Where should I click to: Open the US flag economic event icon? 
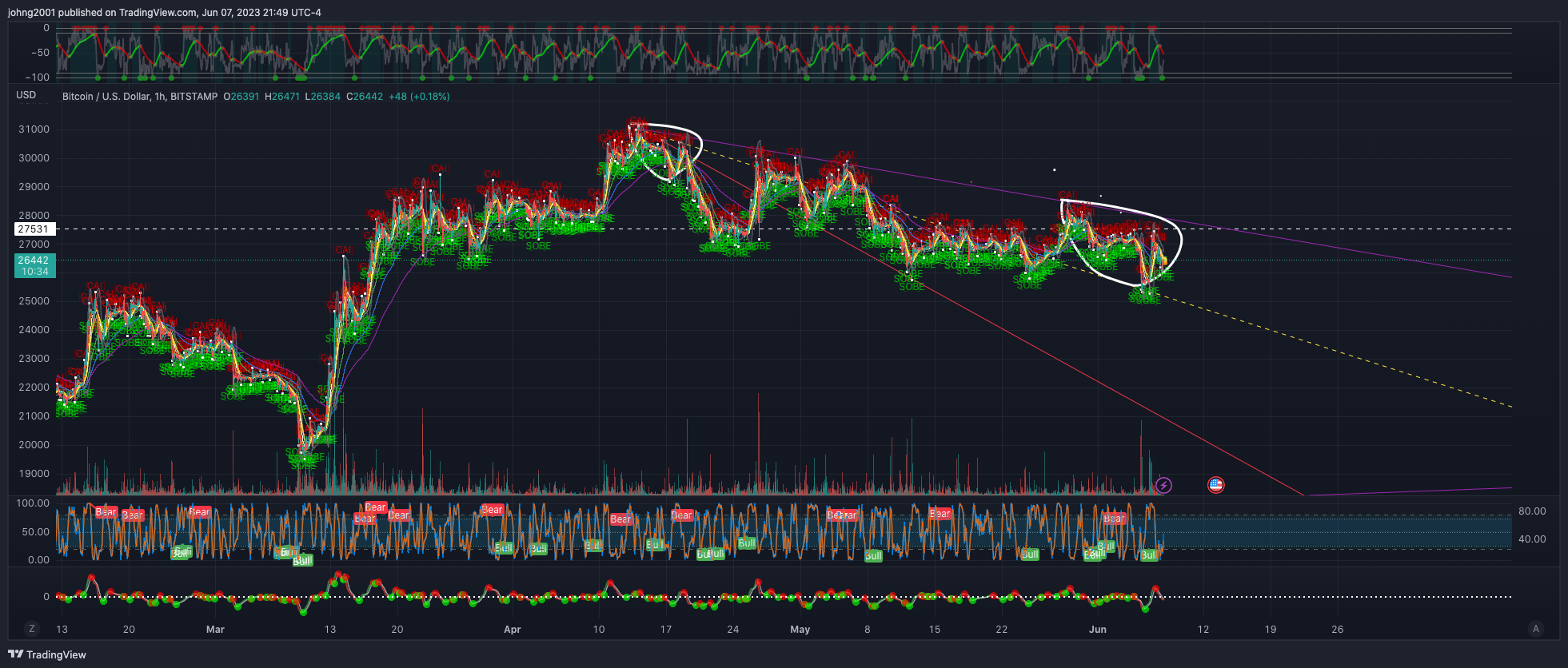tap(1215, 485)
